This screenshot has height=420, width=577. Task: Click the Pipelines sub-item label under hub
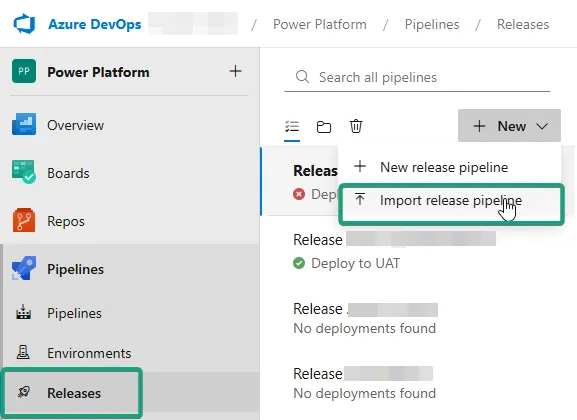coord(74,313)
